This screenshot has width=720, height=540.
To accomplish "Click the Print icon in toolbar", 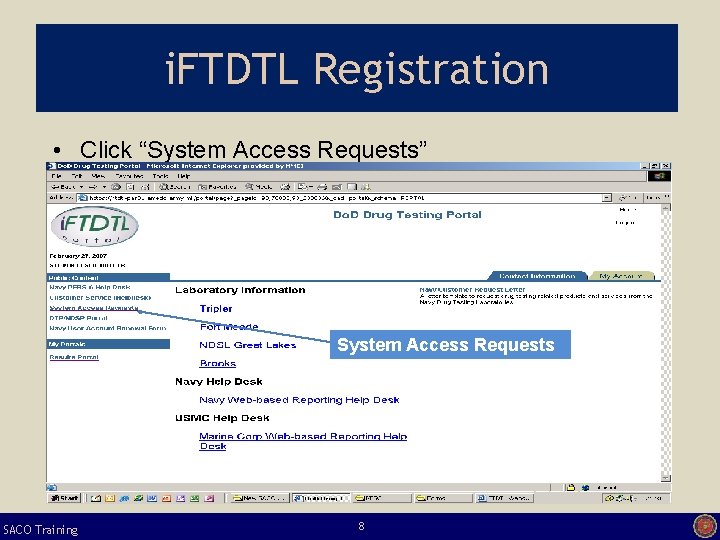I will [322, 187].
